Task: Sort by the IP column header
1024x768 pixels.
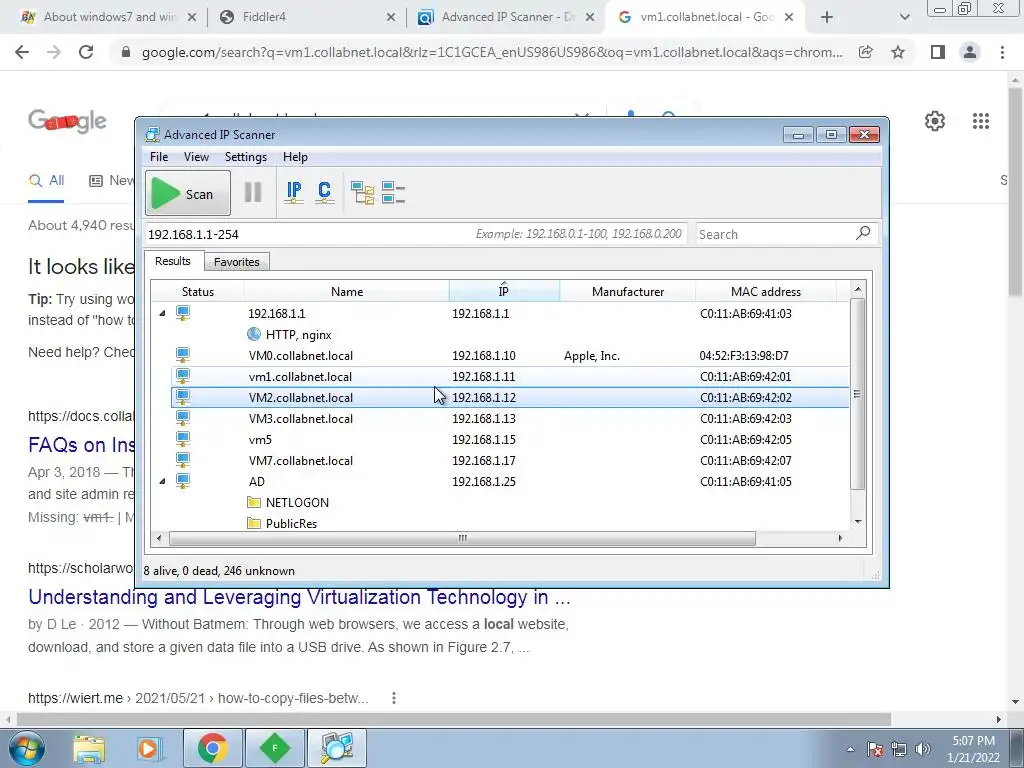Action: 504,291
